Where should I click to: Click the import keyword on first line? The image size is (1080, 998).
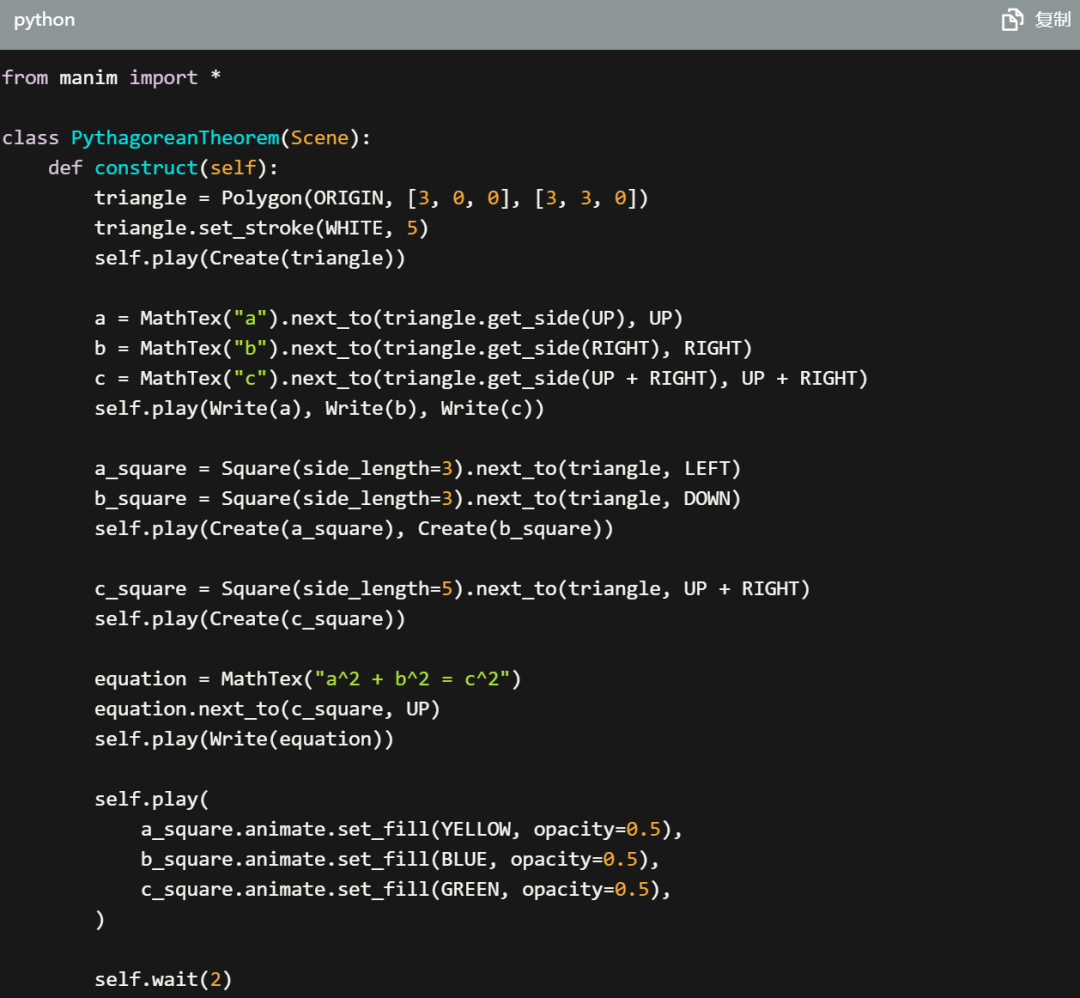click(x=163, y=78)
